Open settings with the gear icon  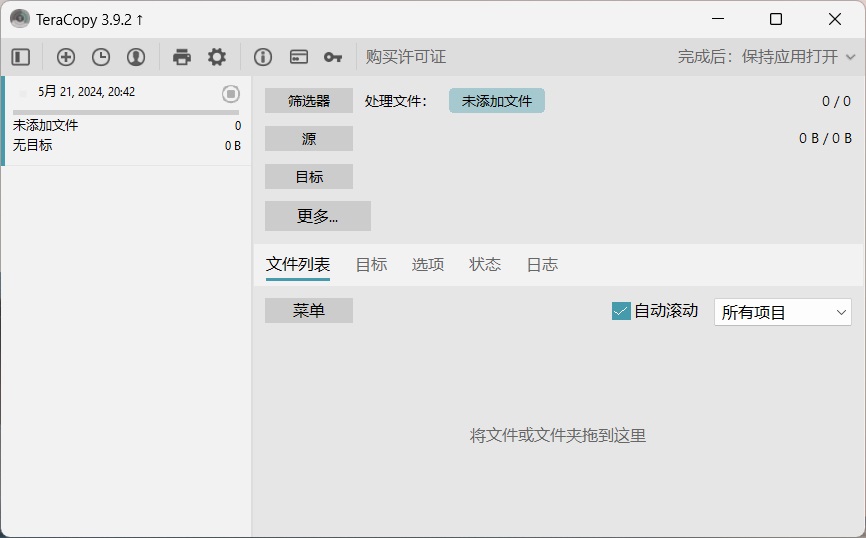point(216,57)
